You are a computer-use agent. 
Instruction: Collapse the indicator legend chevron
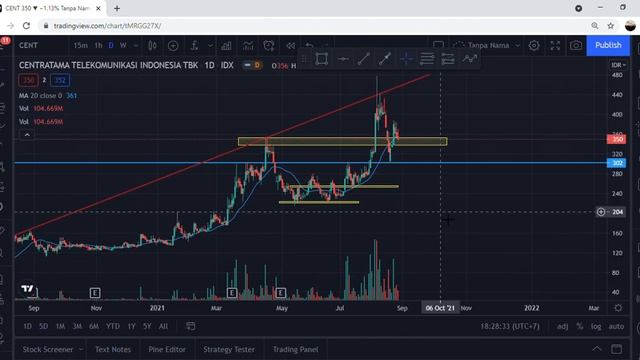[27, 135]
